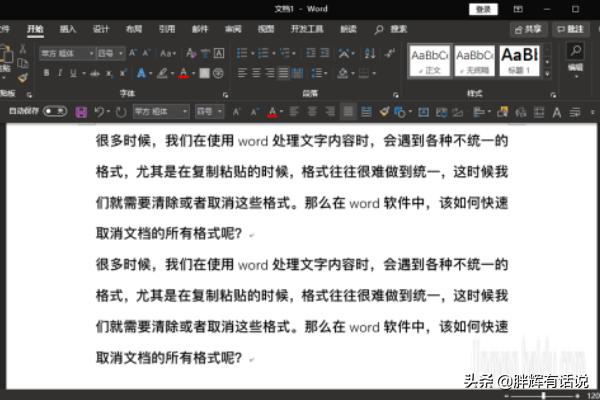
Task: Decrease the paragraph indent
Action: [x=311, y=53]
